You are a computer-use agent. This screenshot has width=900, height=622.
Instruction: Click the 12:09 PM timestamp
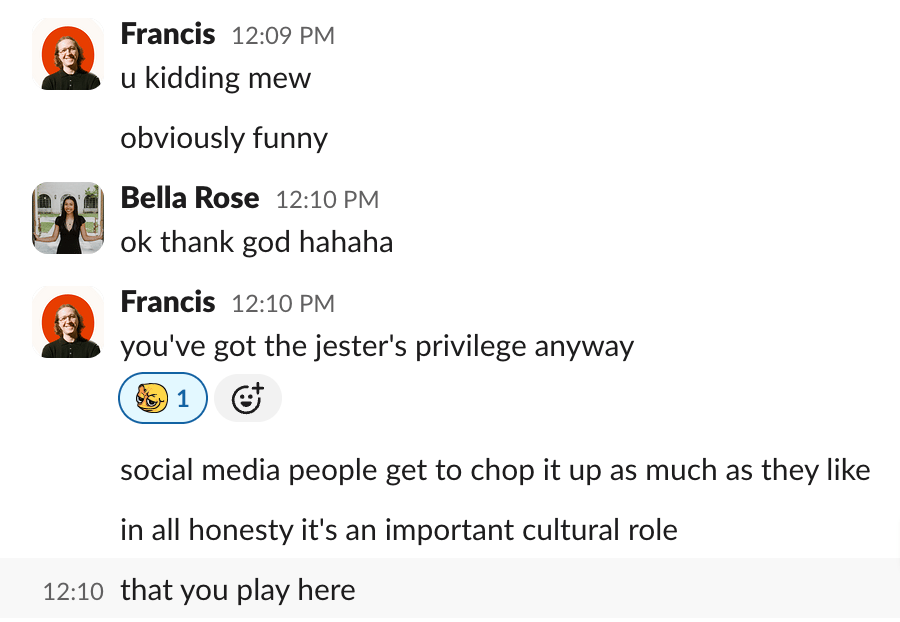point(283,36)
